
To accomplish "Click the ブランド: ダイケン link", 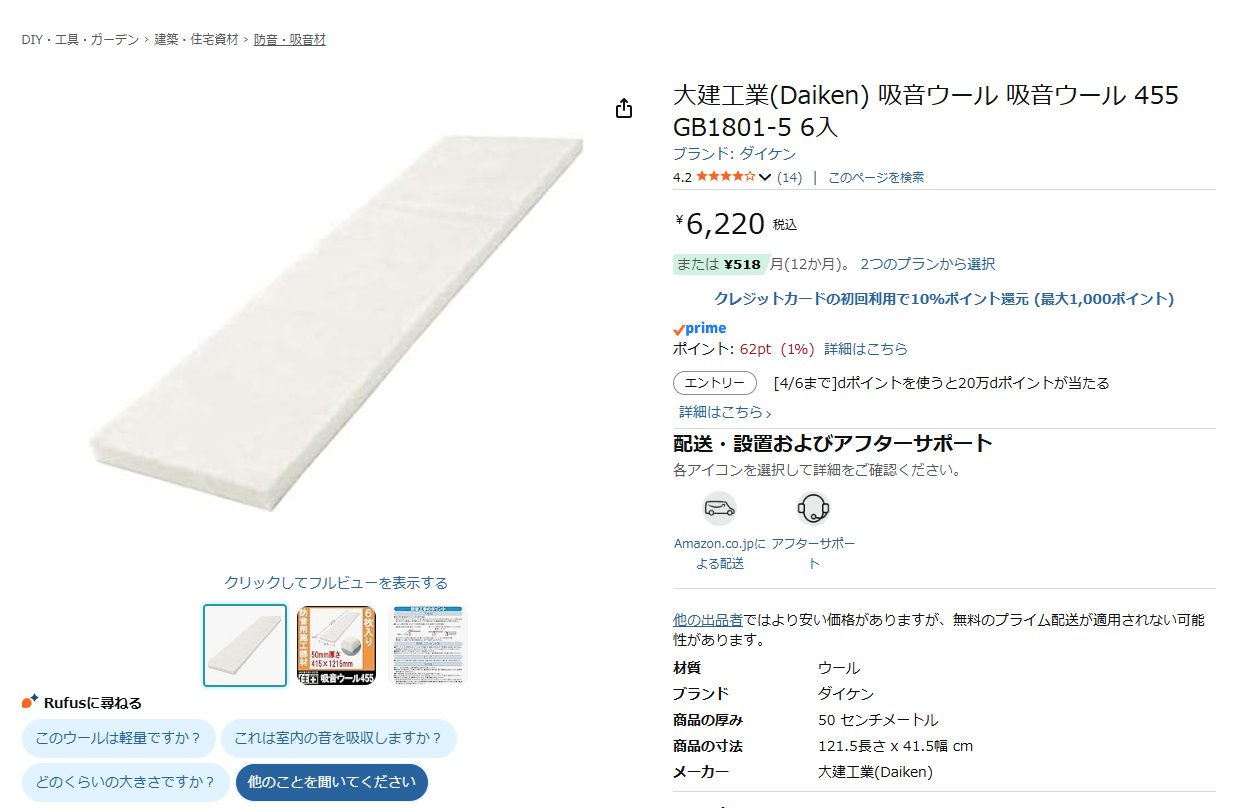I will pos(734,154).
